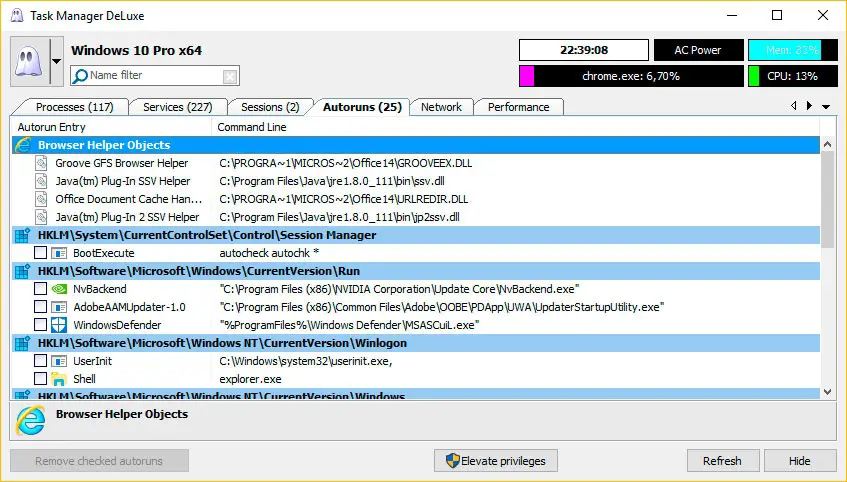Check the Shell checkbox
The width and height of the screenshot is (847, 482).
pyautogui.click(x=41, y=378)
